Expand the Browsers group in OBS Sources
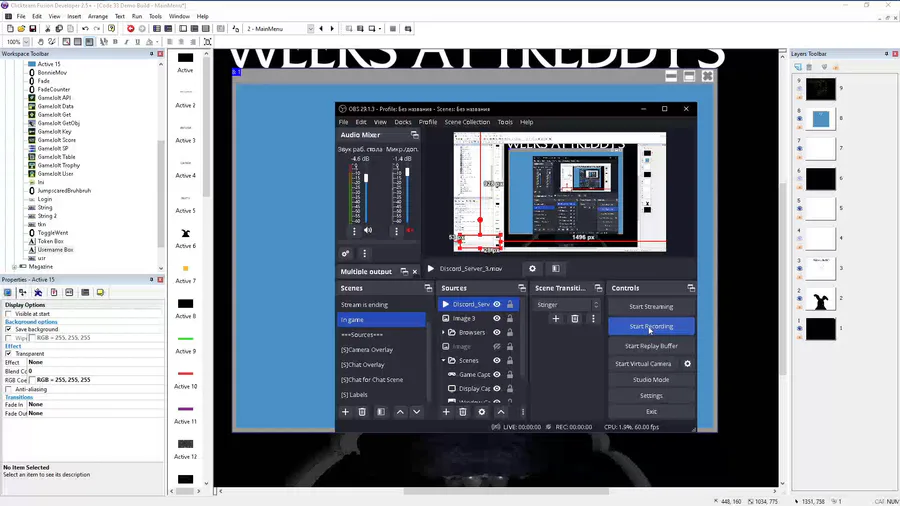 point(443,332)
